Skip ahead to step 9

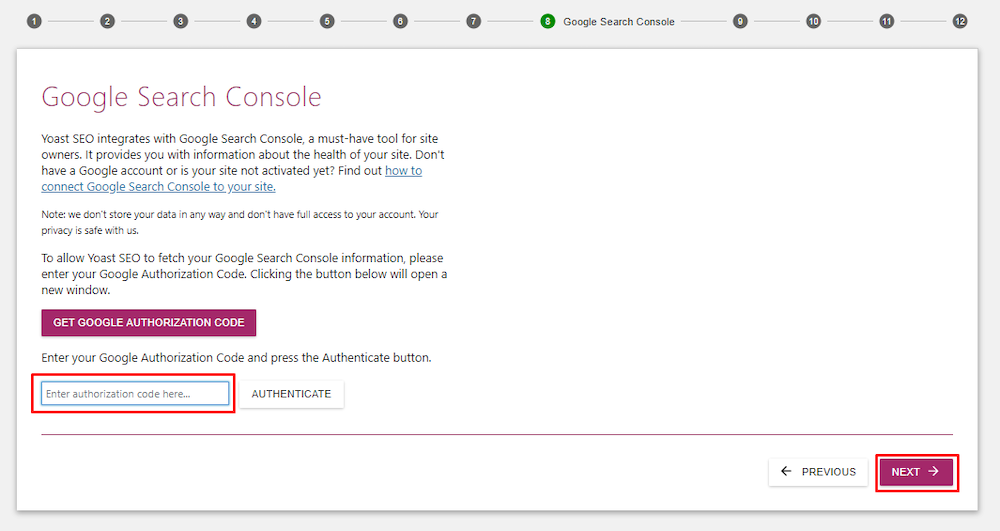coord(740,21)
